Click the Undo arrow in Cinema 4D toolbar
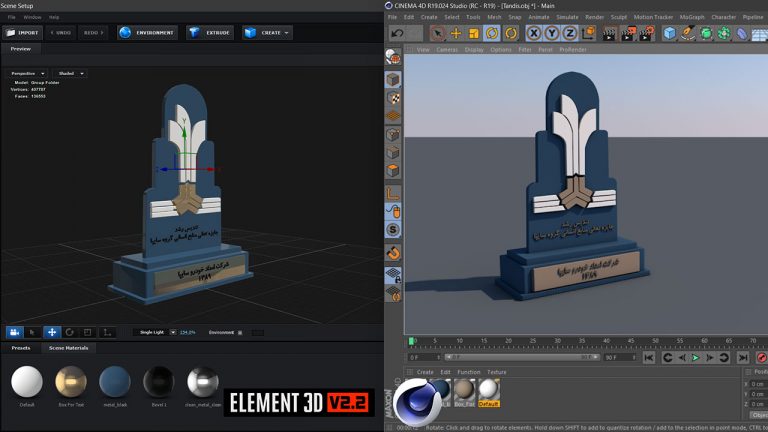The height and width of the screenshot is (432, 768). click(397, 33)
